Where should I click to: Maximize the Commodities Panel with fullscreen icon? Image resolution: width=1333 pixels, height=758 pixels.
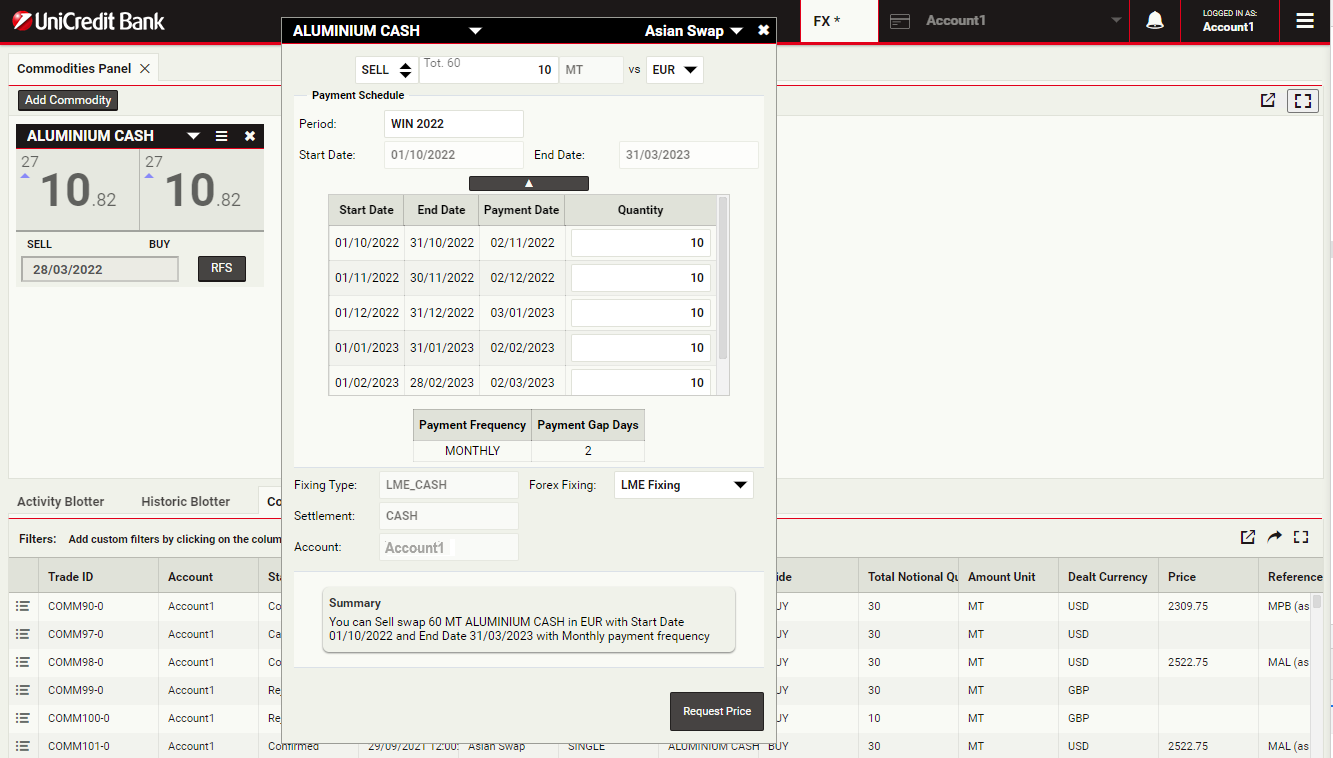coord(1302,100)
